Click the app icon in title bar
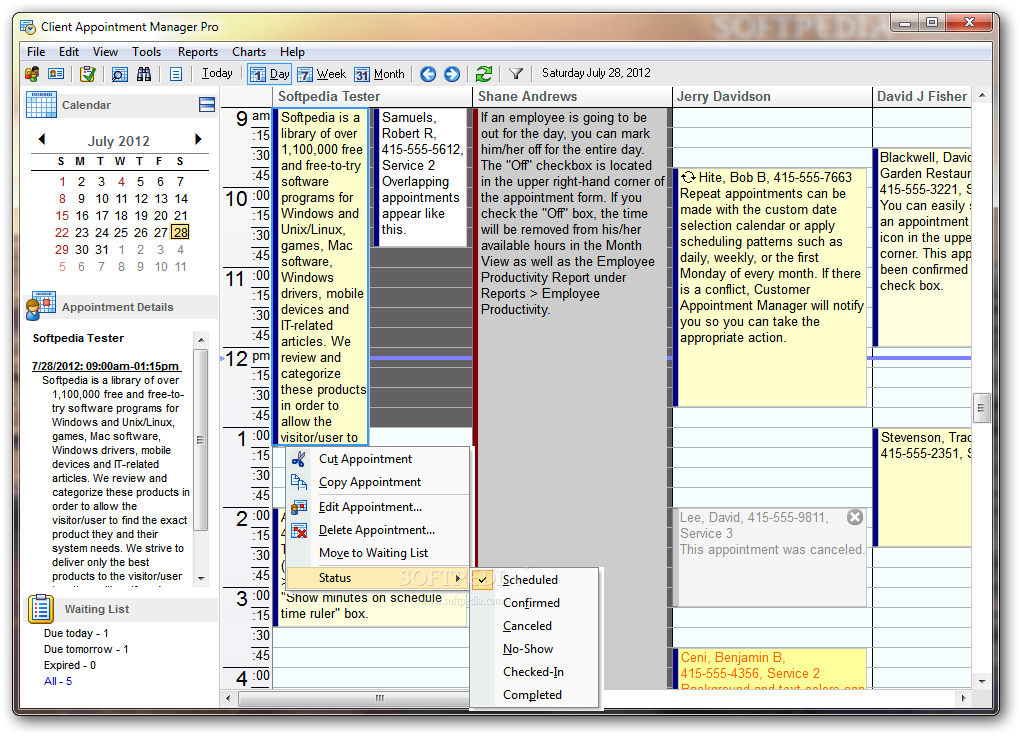 point(27,27)
